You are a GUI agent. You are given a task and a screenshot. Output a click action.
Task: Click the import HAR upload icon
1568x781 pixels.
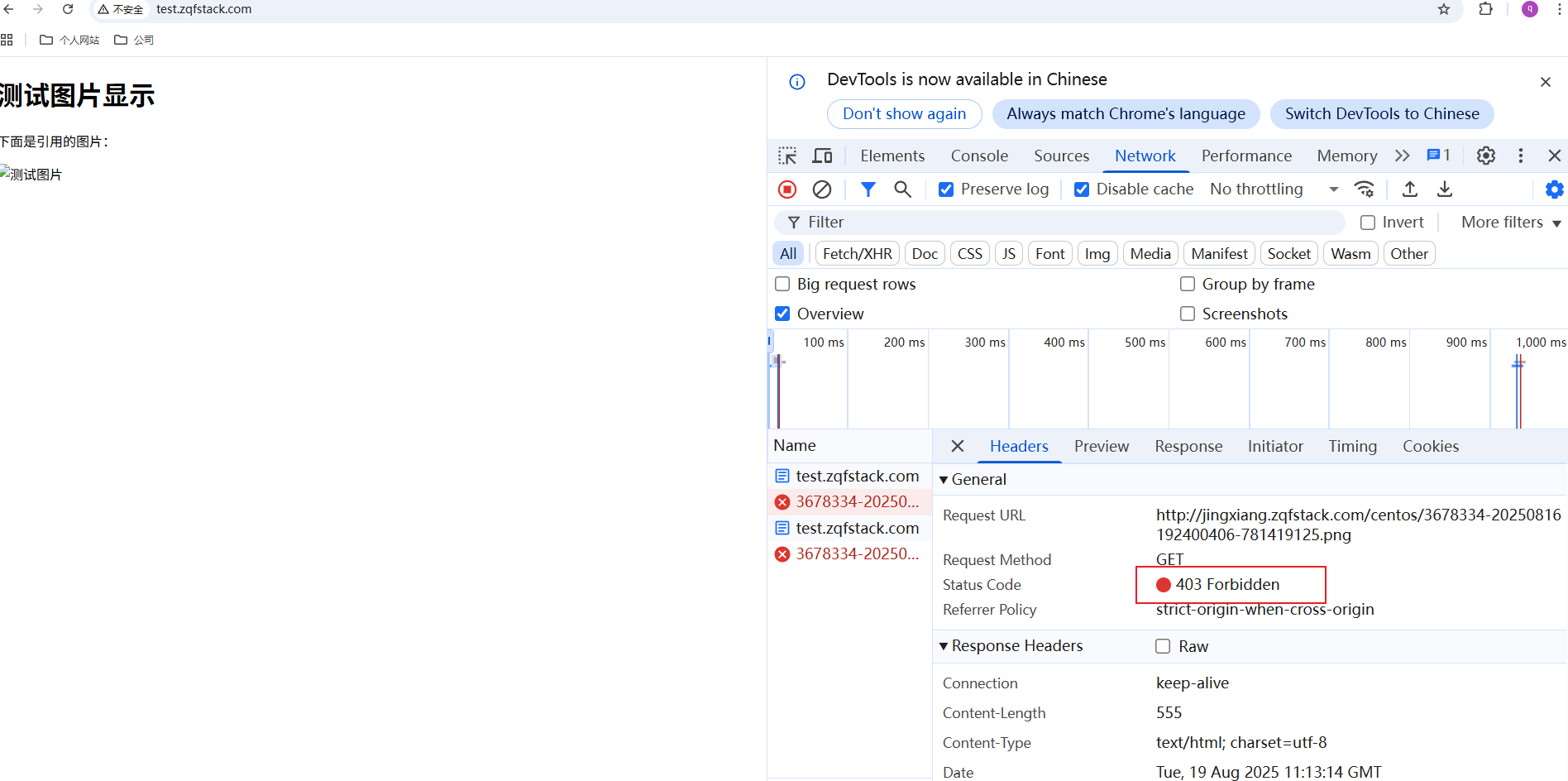[x=1410, y=189]
